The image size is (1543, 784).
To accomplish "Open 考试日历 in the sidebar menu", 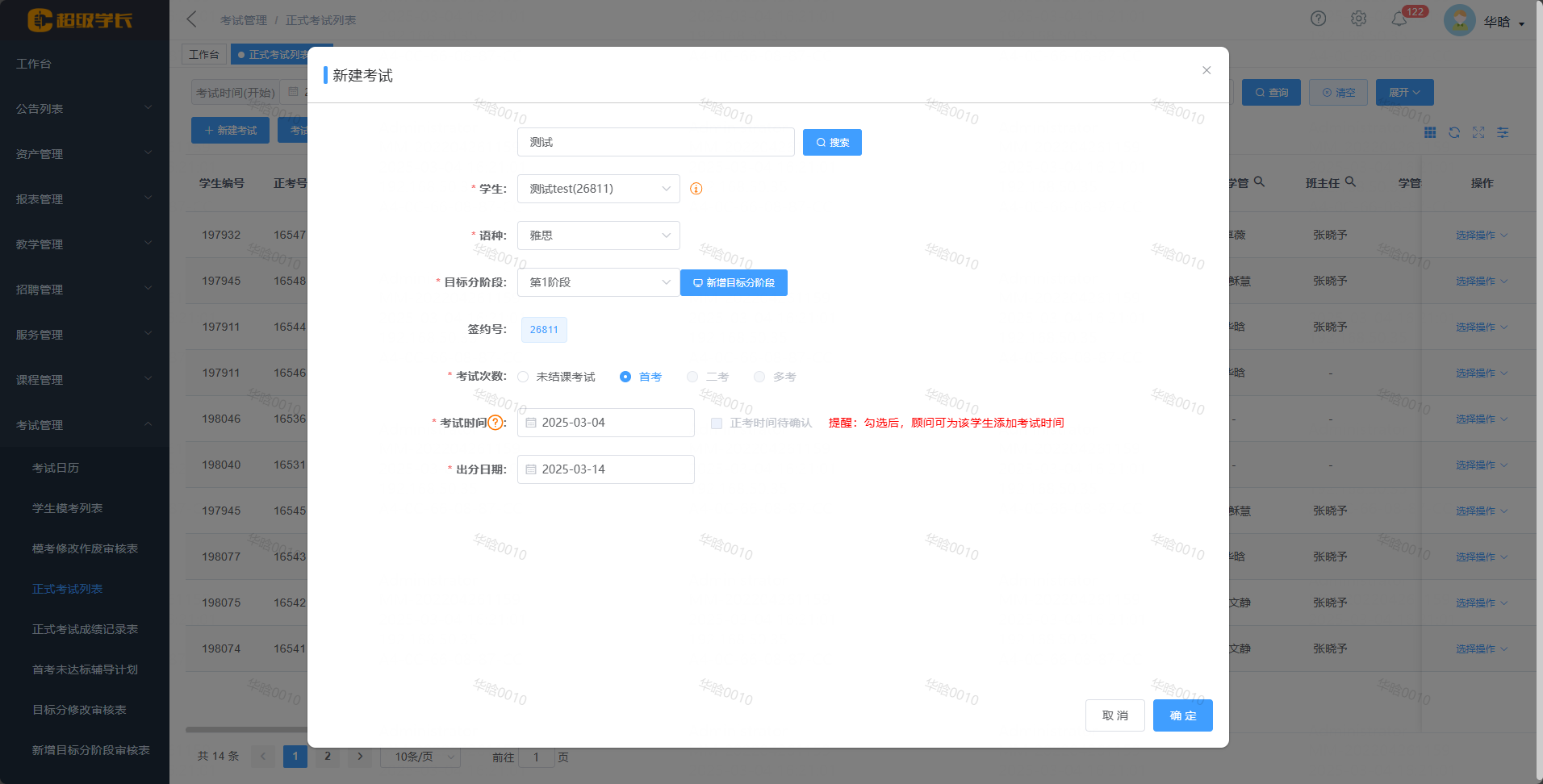I will click(56, 467).
